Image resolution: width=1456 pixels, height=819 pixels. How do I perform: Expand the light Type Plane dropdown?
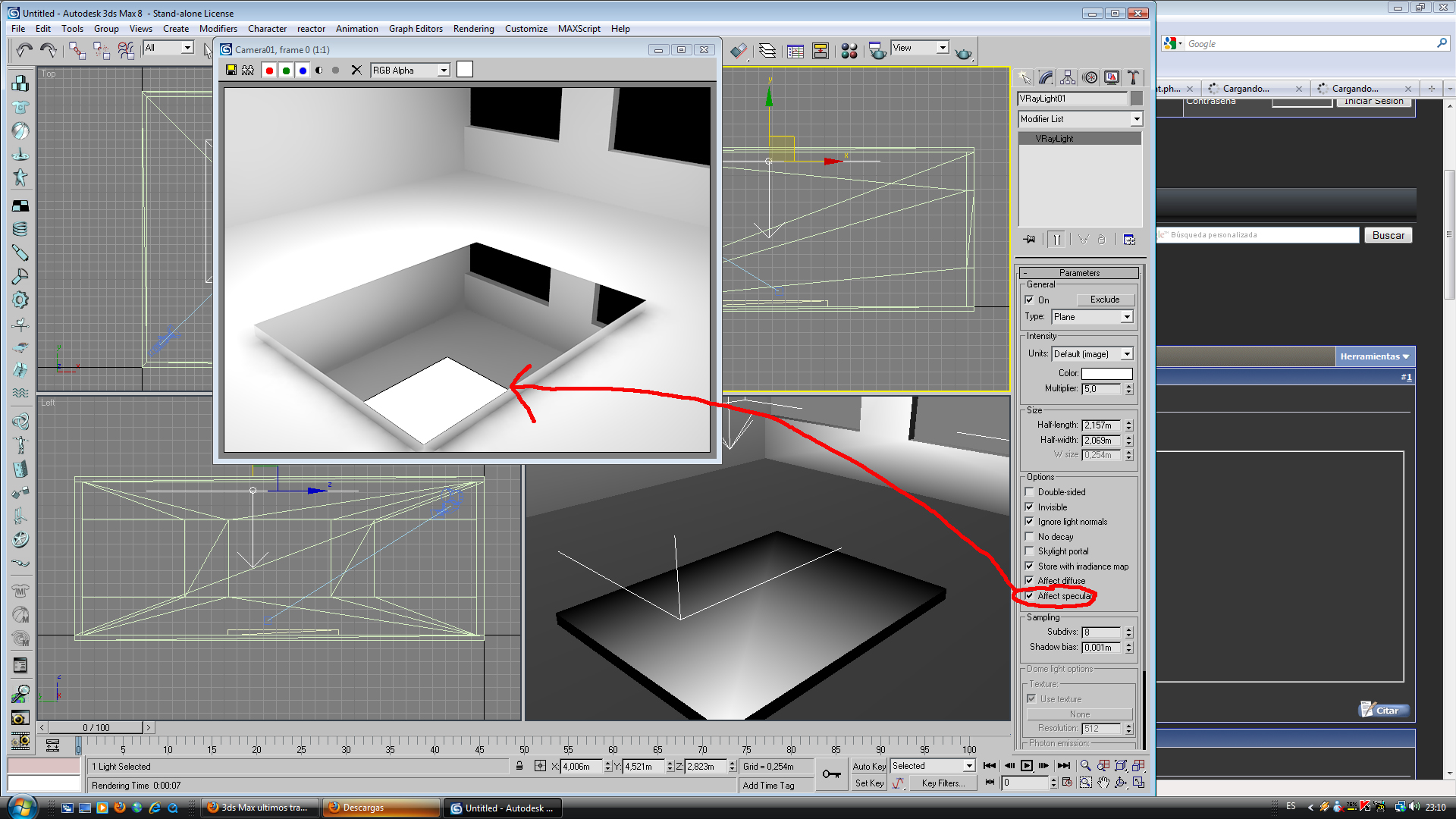tap(1092, 317)
